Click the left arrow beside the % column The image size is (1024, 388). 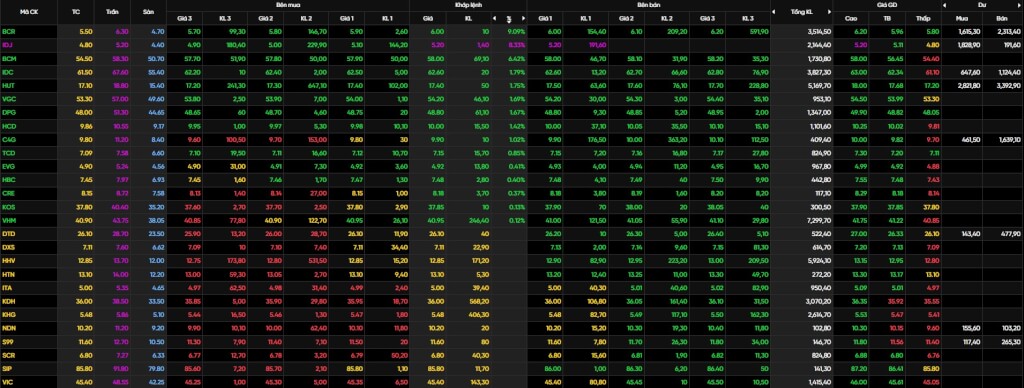coord(494,18)
